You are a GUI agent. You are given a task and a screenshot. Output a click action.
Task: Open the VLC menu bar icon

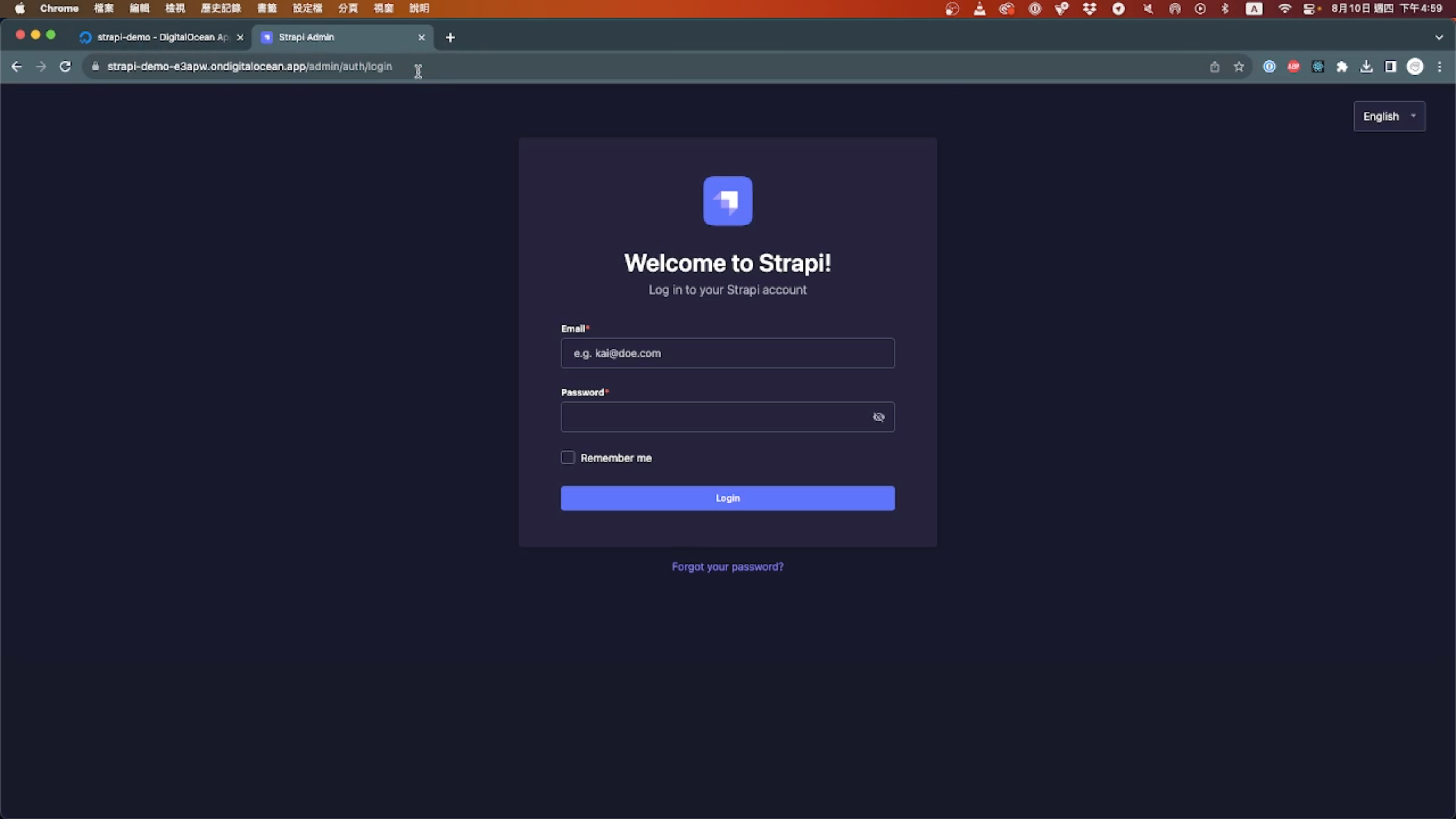coord(979,8)
